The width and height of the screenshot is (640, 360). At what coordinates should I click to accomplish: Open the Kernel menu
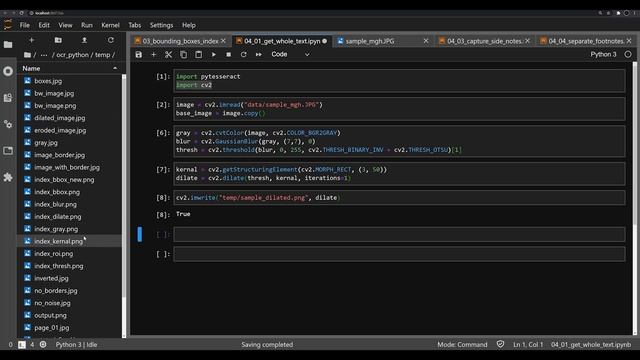pyautogui.click(x=110, y=25)
